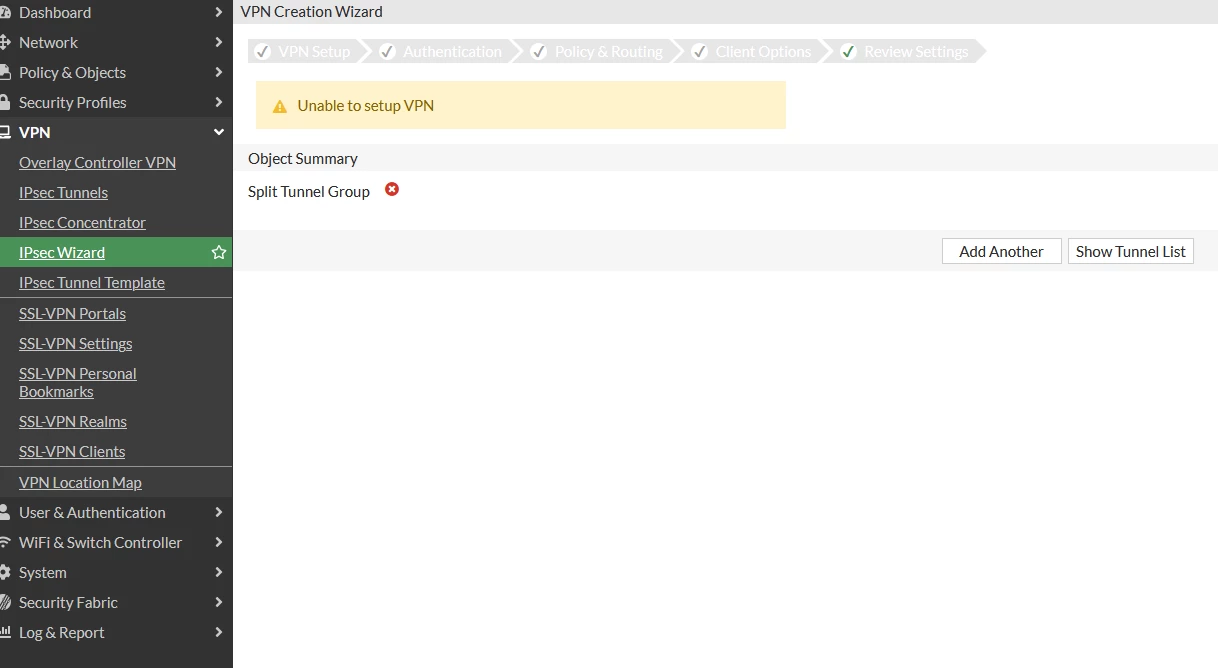Open IPsec Concentrator page

[x=82, y=223]
